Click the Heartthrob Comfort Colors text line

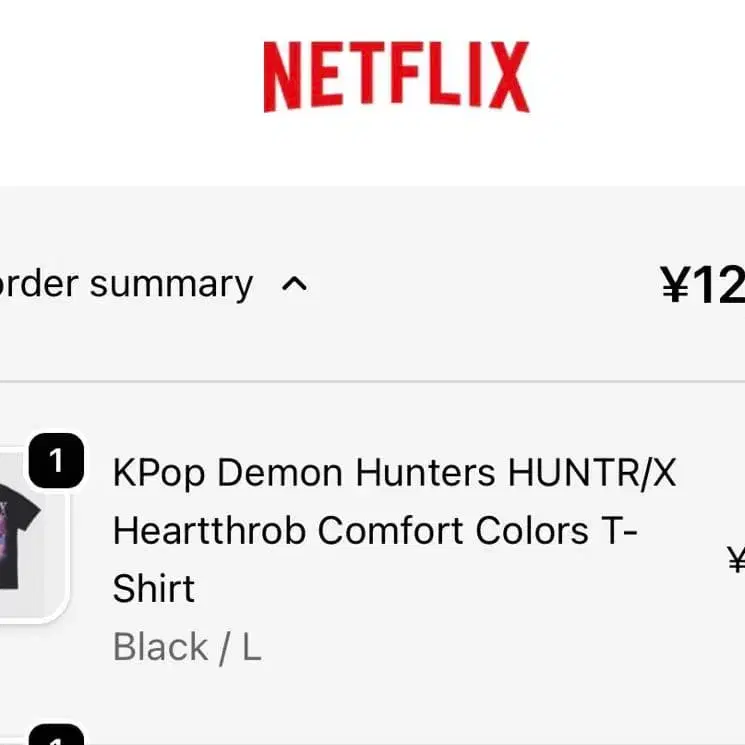[x=375, y=530]
